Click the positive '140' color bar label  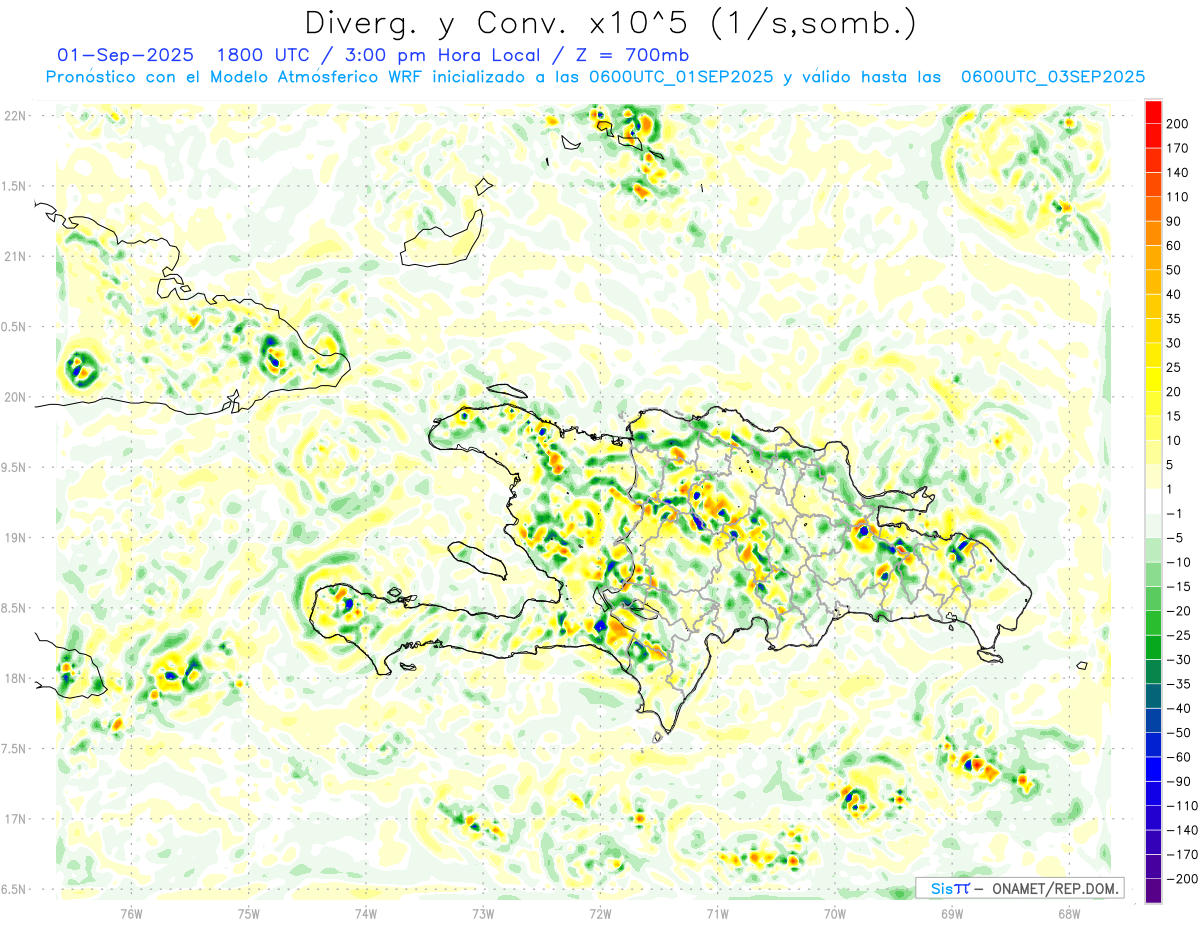(x=1177, y=173)
